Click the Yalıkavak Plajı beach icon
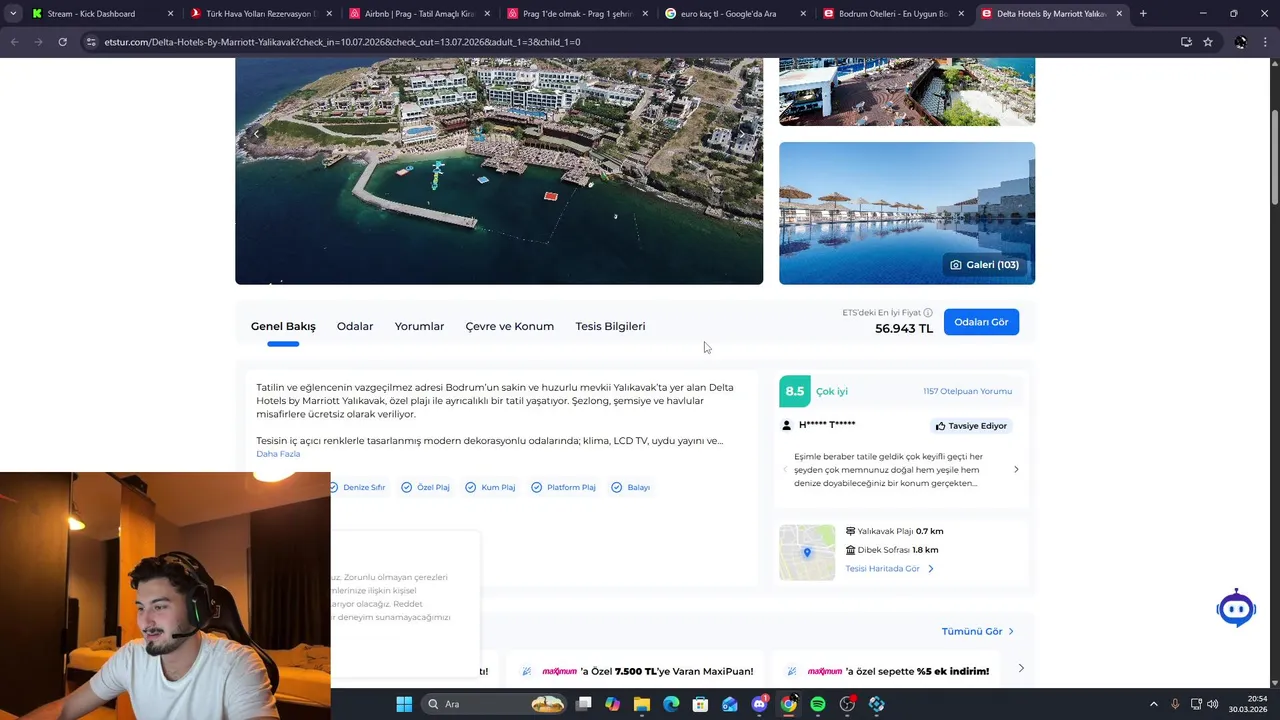 pyautogui.click(x=850, y=531)
